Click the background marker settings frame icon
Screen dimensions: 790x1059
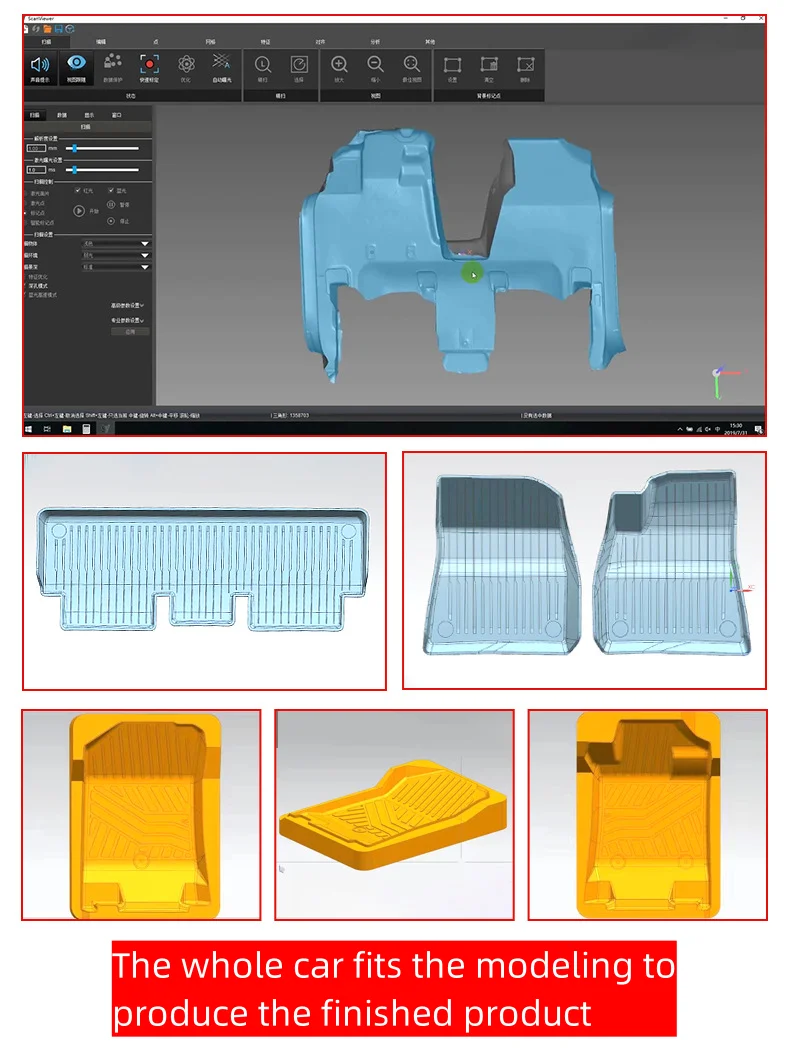click(x=452, y=65)
